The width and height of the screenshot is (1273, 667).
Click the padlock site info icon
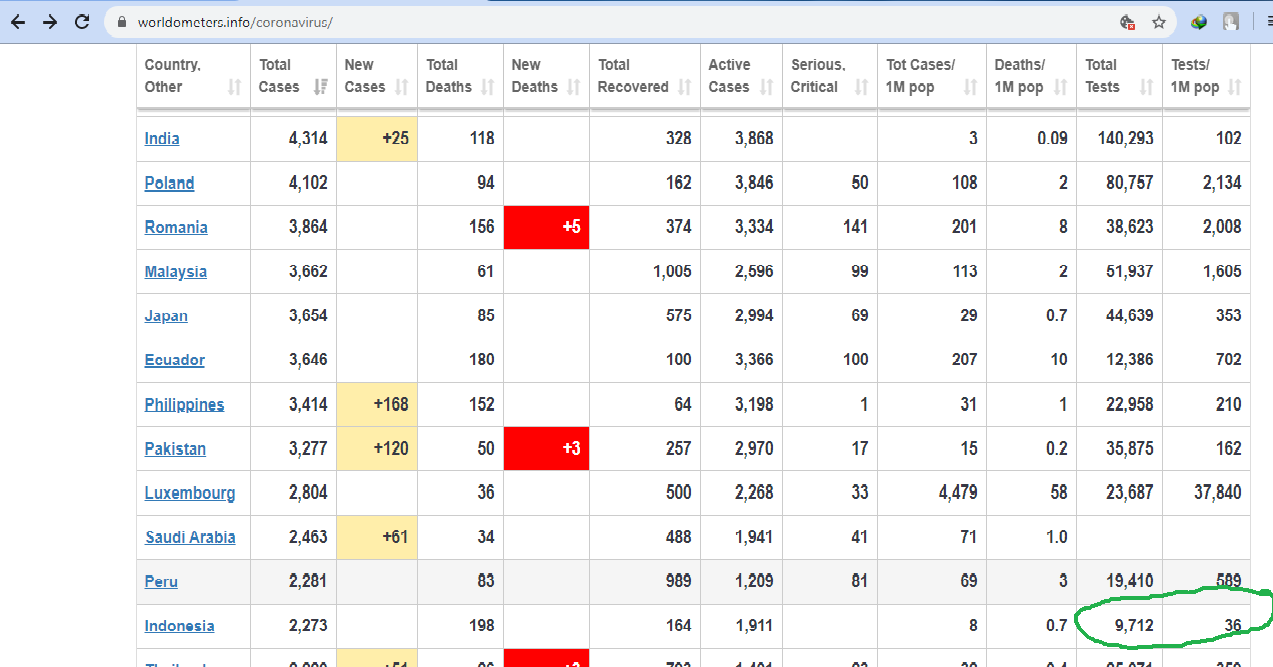pyautogui.click(x=122, y=22)
